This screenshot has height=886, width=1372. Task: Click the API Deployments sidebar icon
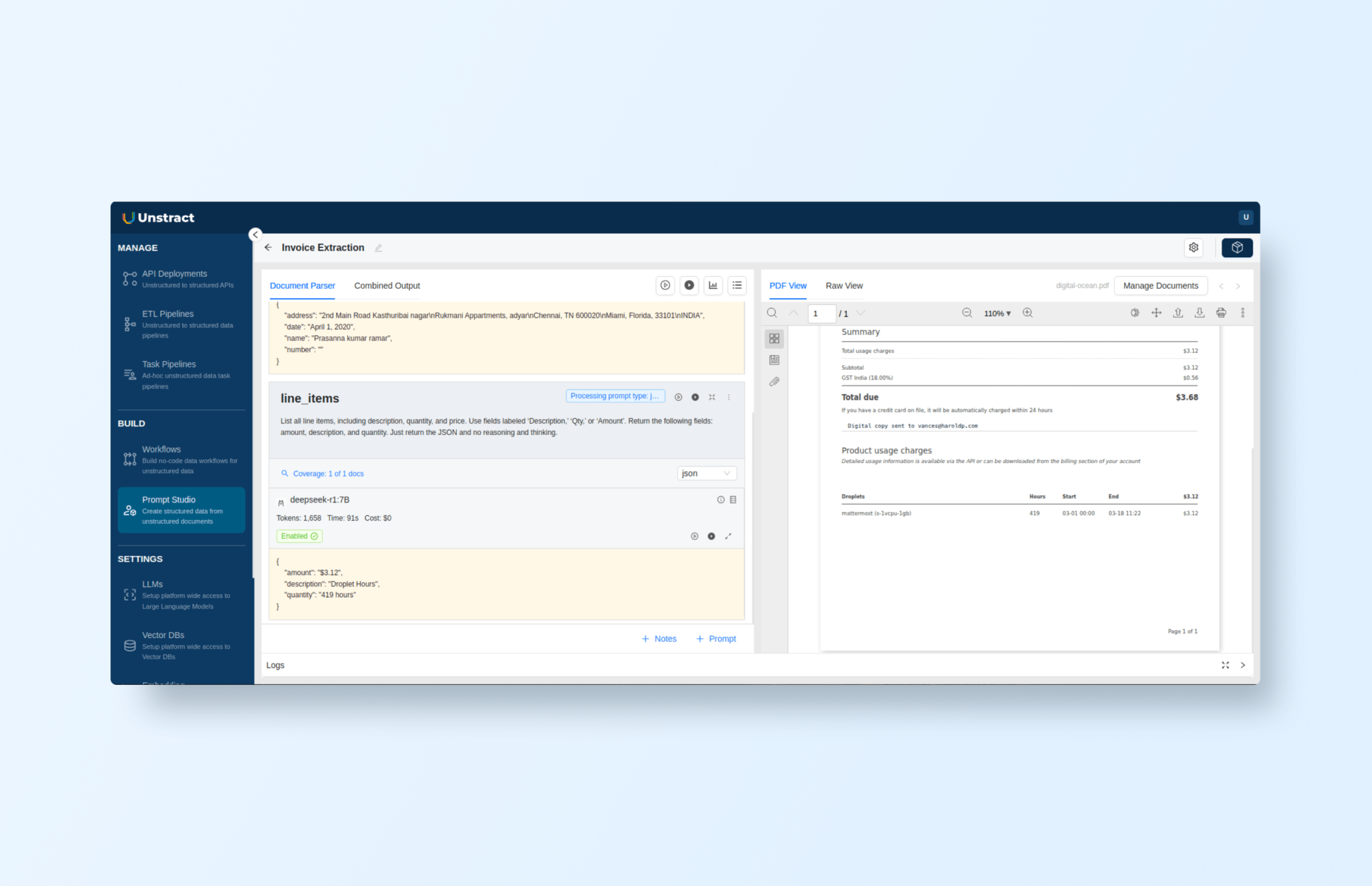click(x=129, y=277)
